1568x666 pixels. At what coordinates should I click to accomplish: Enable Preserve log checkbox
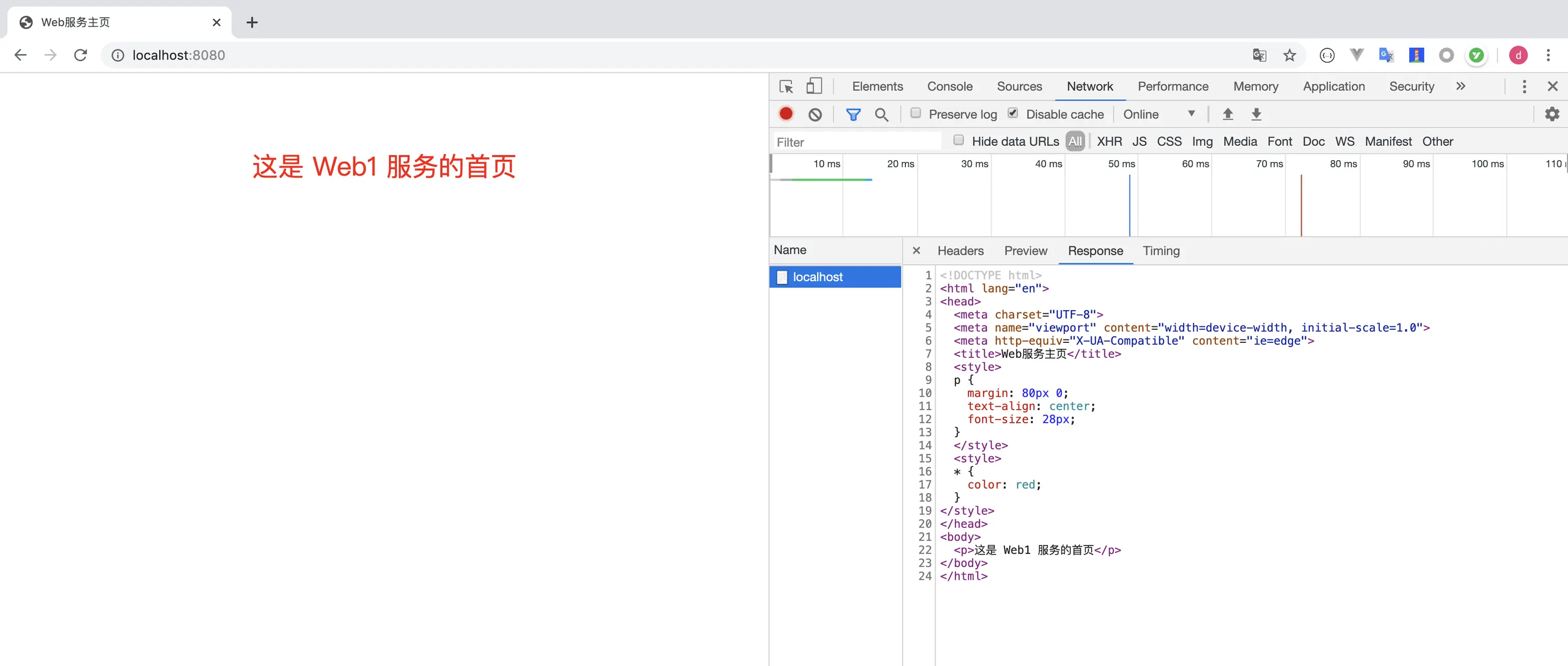[x=916, y=113]
